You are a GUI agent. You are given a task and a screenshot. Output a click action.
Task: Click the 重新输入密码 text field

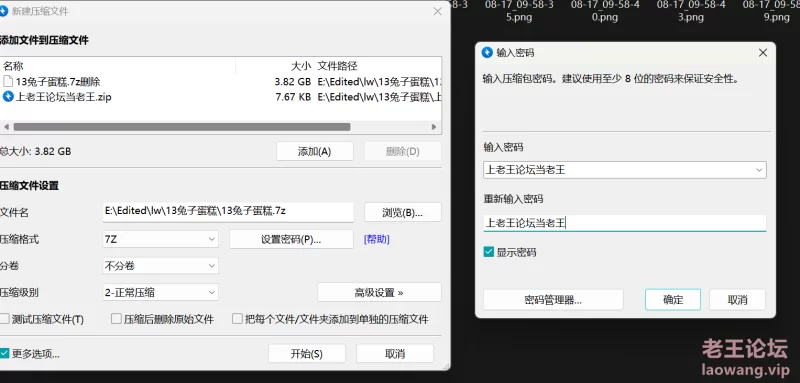click(625, 223)
